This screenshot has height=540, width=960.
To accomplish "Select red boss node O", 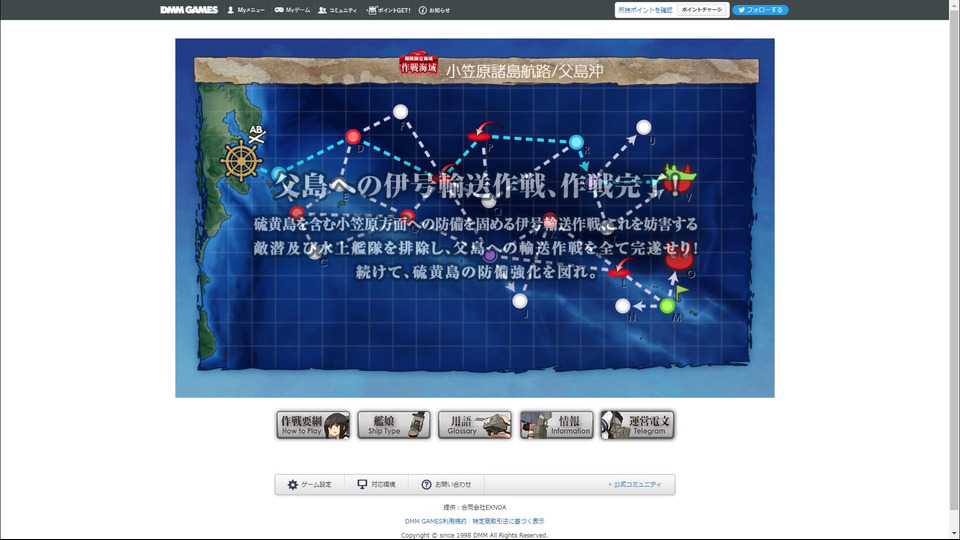I will tap(680, 259).
